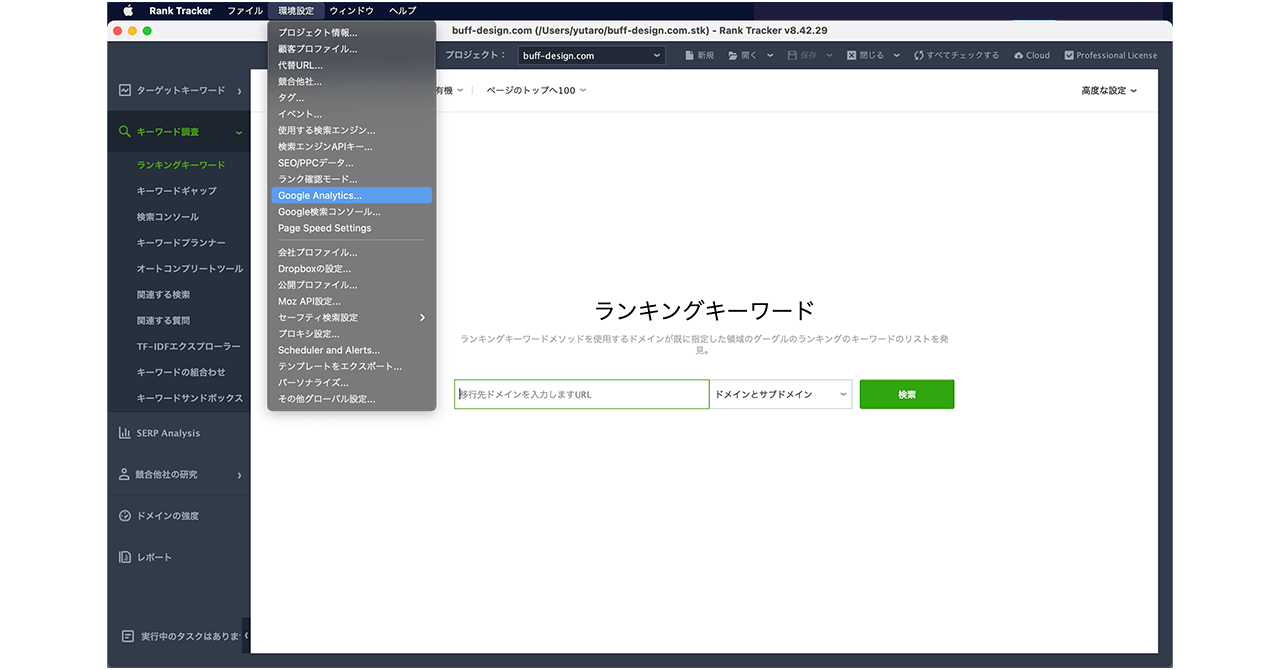Click the running tasks icon at sidebar bottom
Screen dimensions: 1280x670
pyautogui.click(x=127, y=636)
